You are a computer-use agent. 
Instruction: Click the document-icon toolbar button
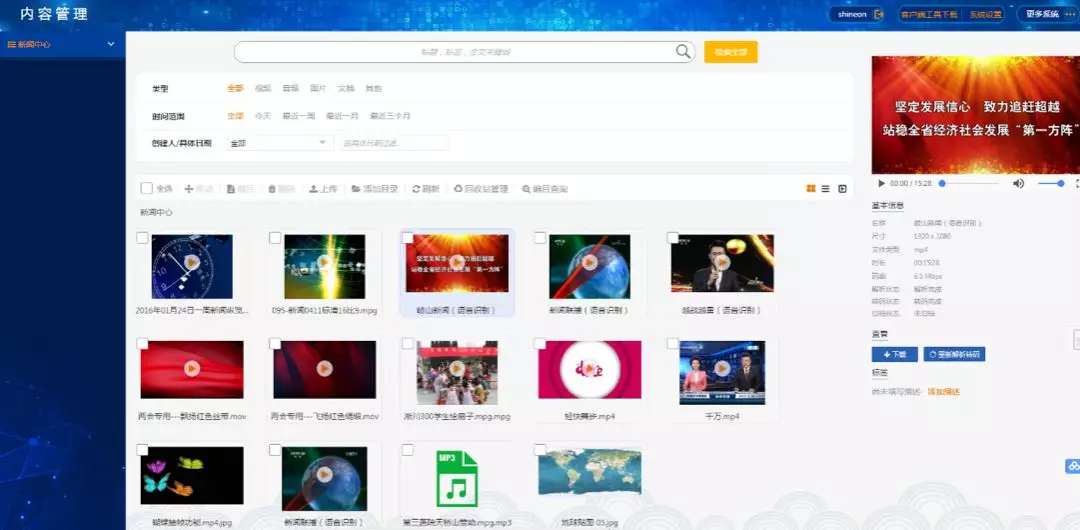pyautogui.click(x=241, y=189)
